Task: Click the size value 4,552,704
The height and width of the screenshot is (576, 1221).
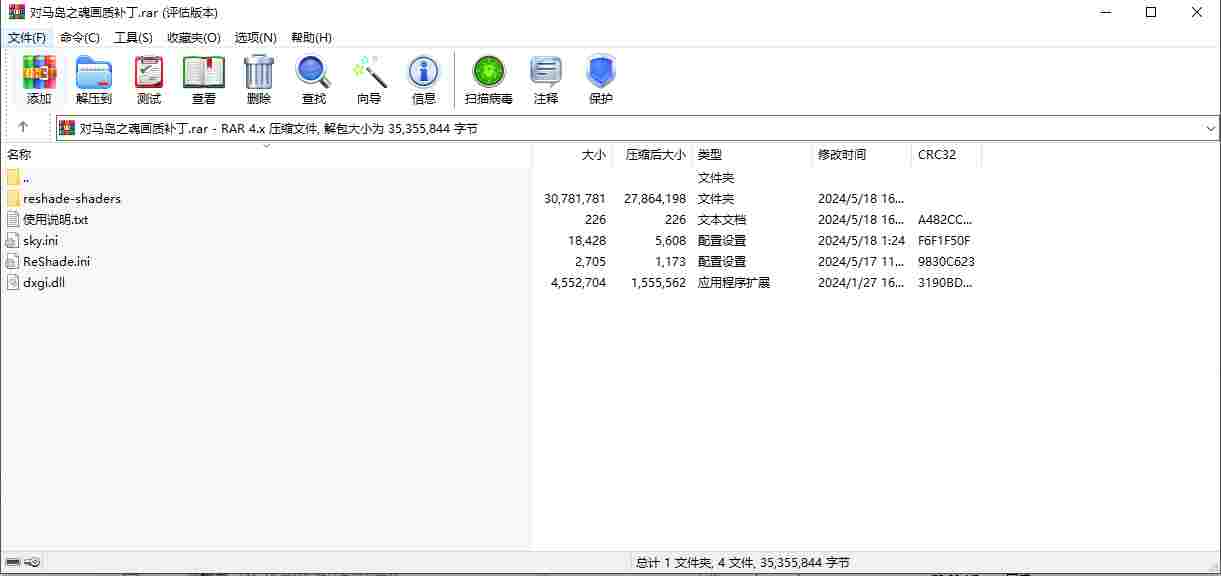Action: (578, 282)
